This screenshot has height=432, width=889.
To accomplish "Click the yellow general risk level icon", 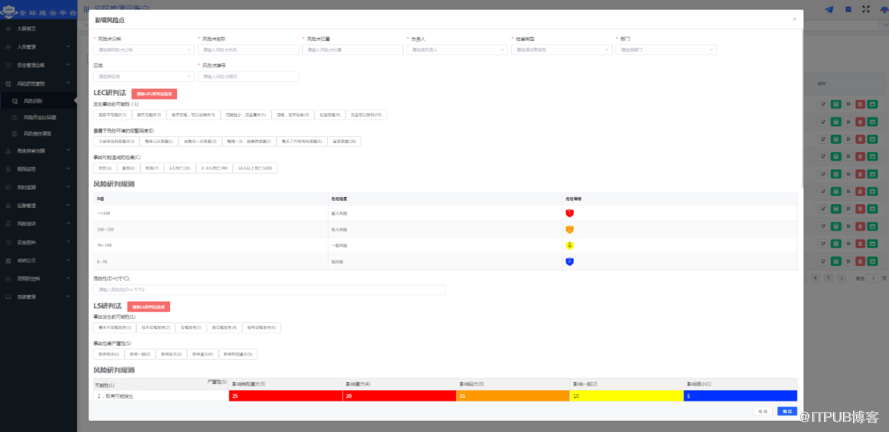I will click(569, 245).
